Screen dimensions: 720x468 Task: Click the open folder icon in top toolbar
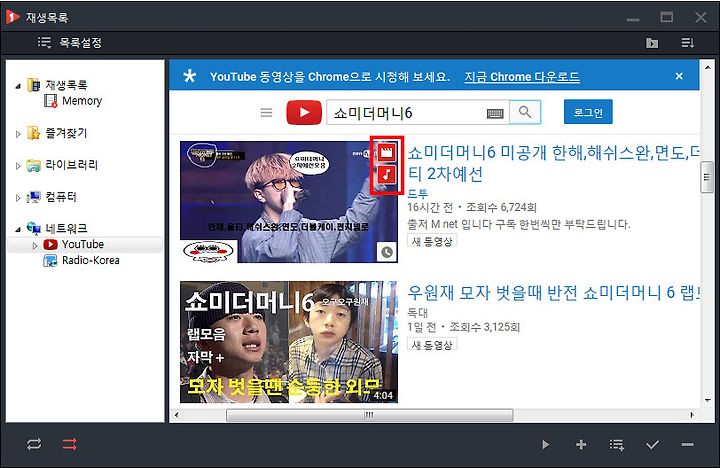652,43
